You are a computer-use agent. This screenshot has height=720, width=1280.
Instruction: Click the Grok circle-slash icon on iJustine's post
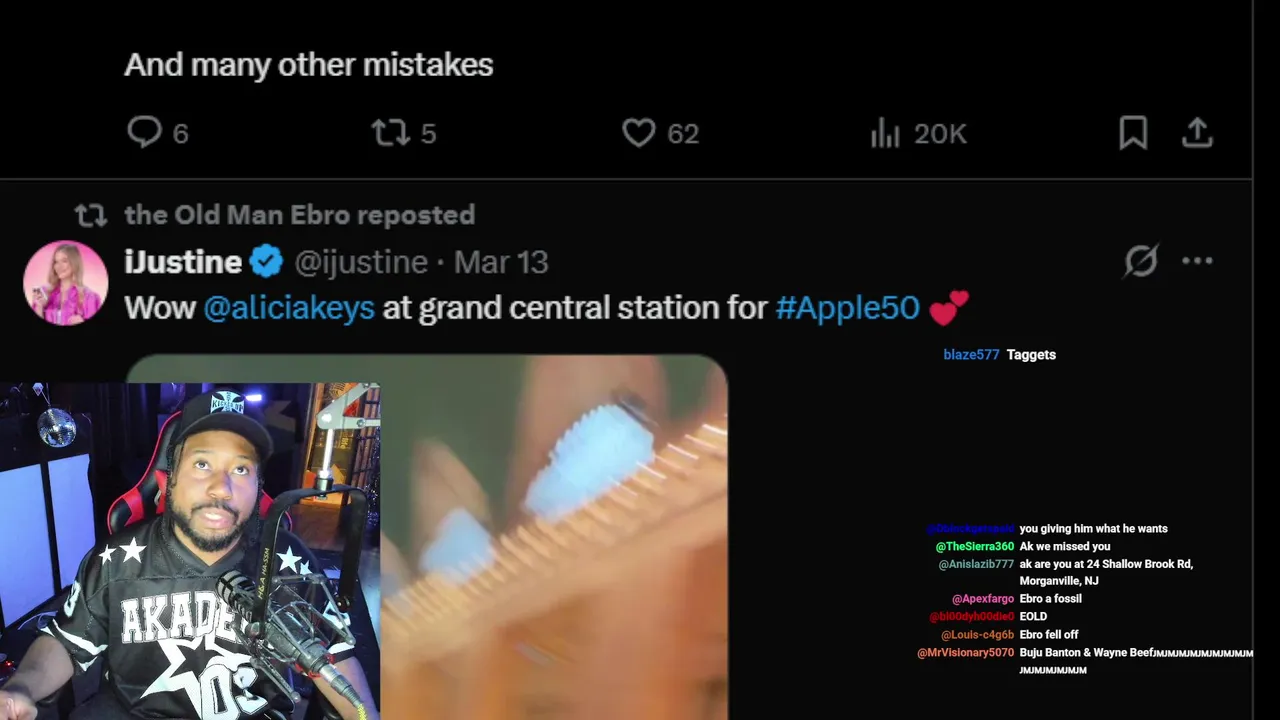[1141, 261]
